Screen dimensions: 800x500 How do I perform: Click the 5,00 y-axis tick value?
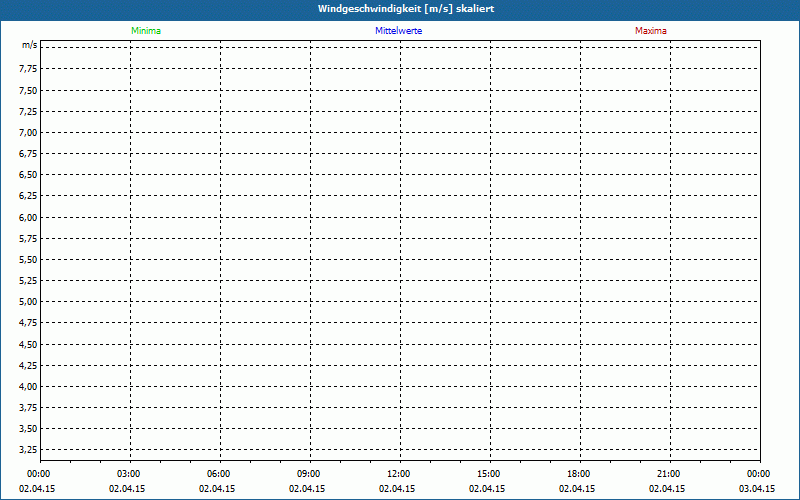(28, 301)
